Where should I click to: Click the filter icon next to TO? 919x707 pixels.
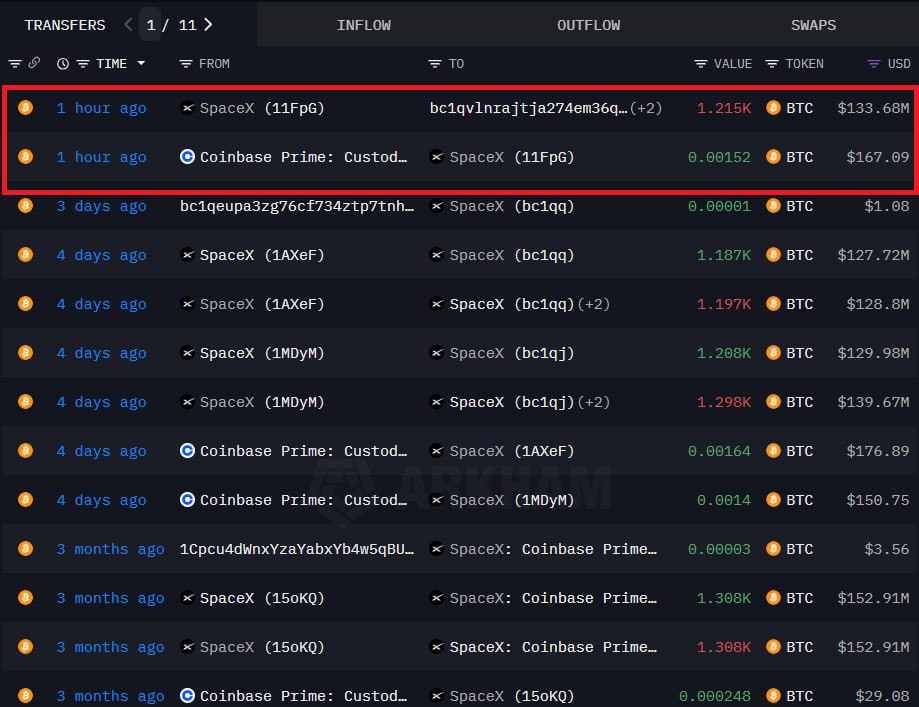(x=434, y=64)
